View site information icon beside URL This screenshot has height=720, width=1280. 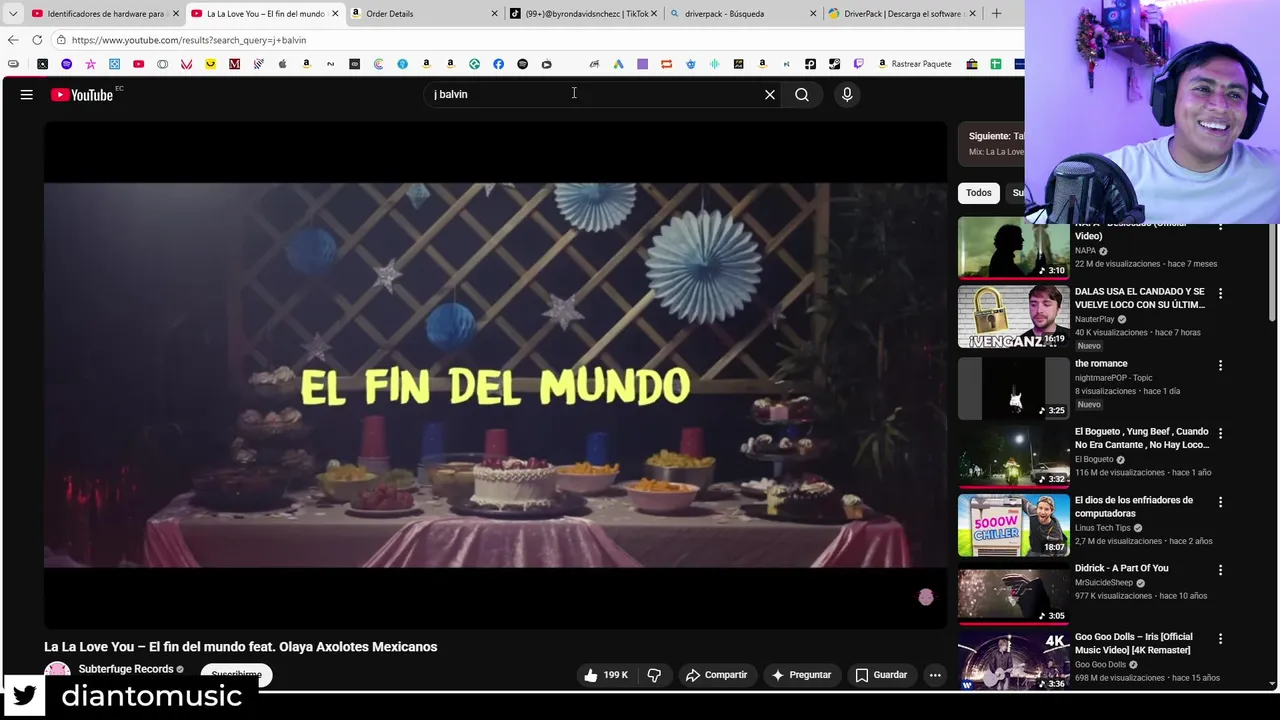[61, 40]
